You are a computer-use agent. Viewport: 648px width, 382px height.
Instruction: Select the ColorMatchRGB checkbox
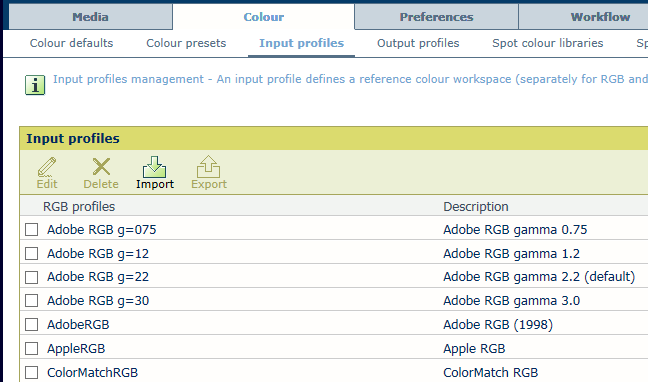click(x=31, y=372)
